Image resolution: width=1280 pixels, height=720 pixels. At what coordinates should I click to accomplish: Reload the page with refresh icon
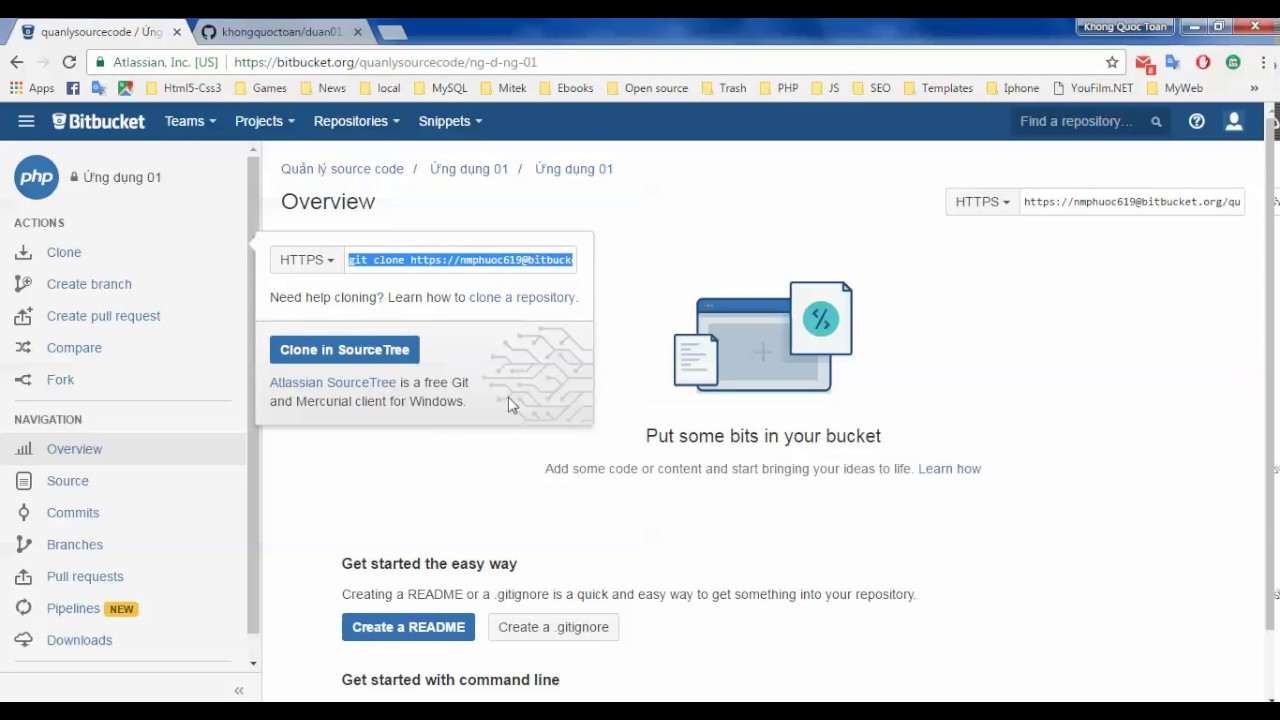pos(69,62)
